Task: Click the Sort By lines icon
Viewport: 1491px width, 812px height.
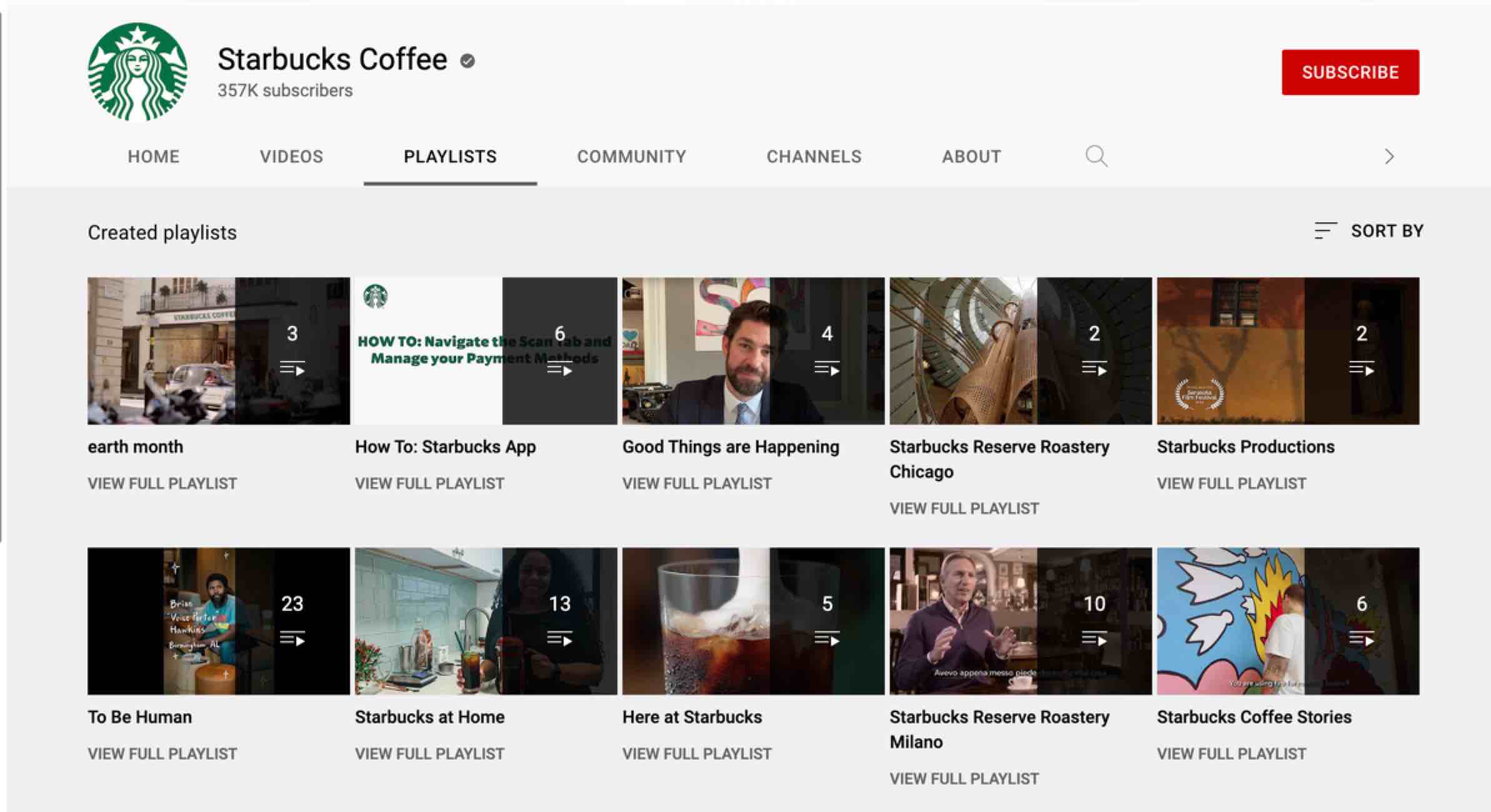Action: [x=1325, y=230]
